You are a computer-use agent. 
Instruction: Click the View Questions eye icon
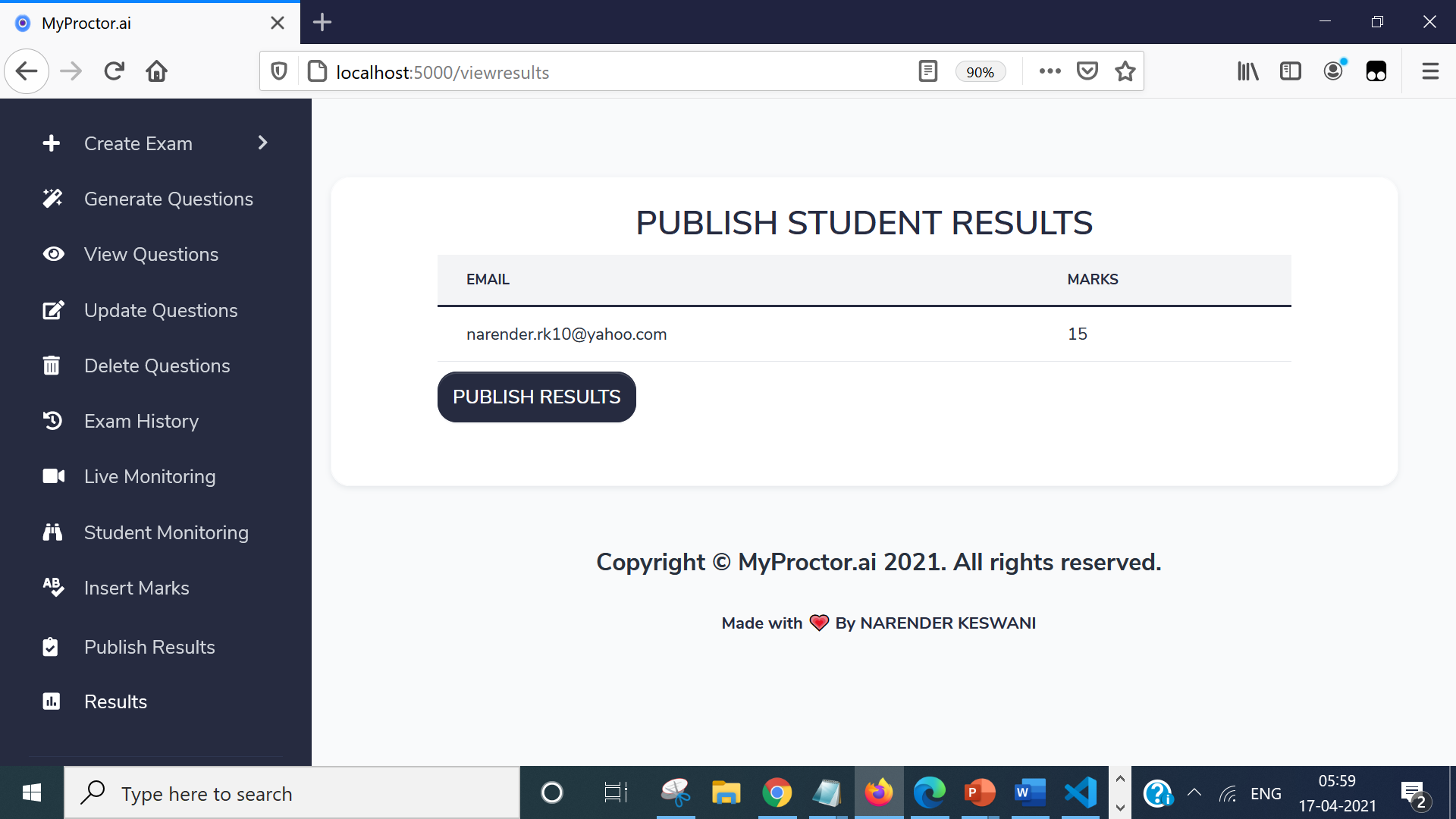[53, 254]
